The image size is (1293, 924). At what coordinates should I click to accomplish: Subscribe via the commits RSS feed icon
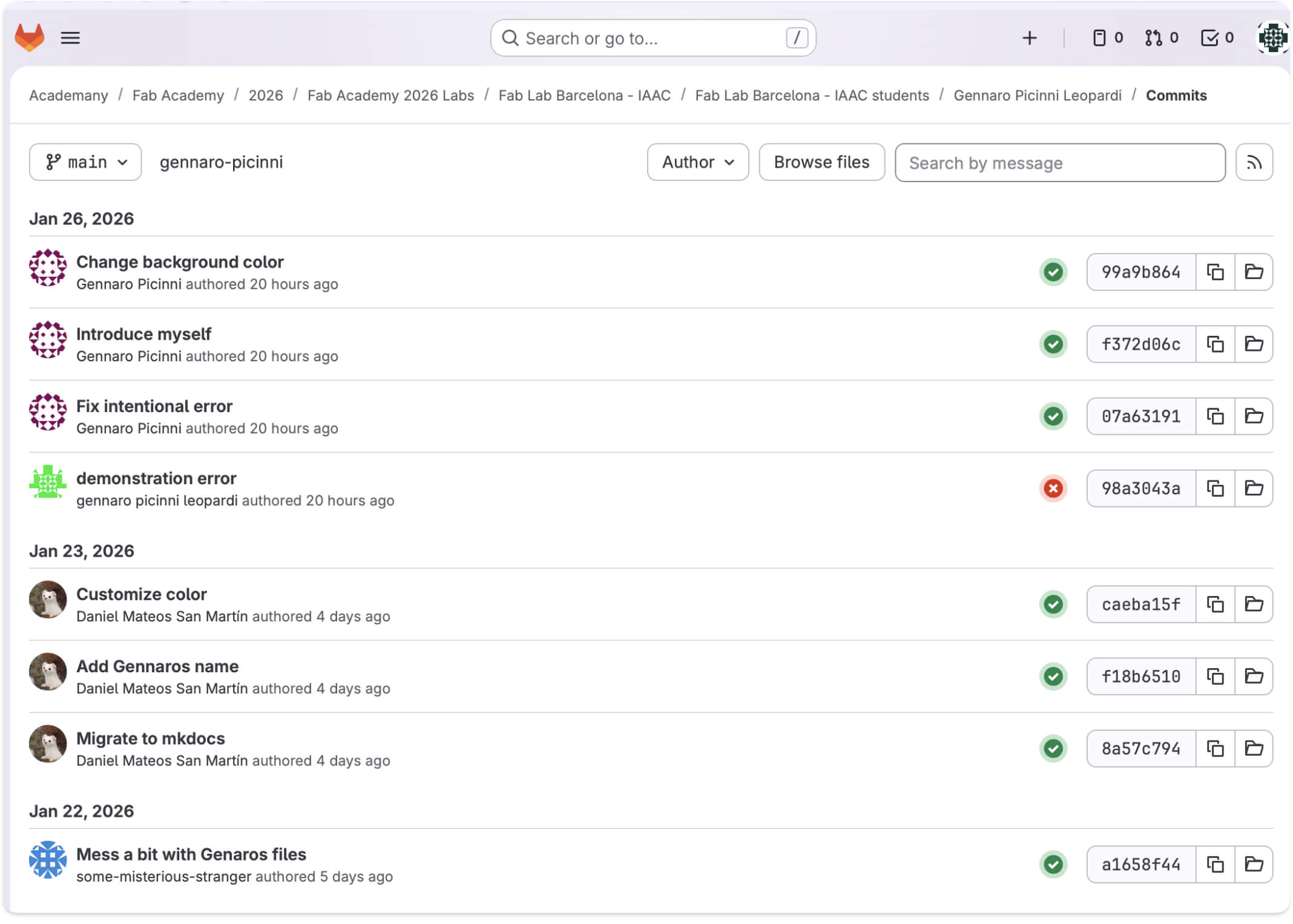(1254, 162)
